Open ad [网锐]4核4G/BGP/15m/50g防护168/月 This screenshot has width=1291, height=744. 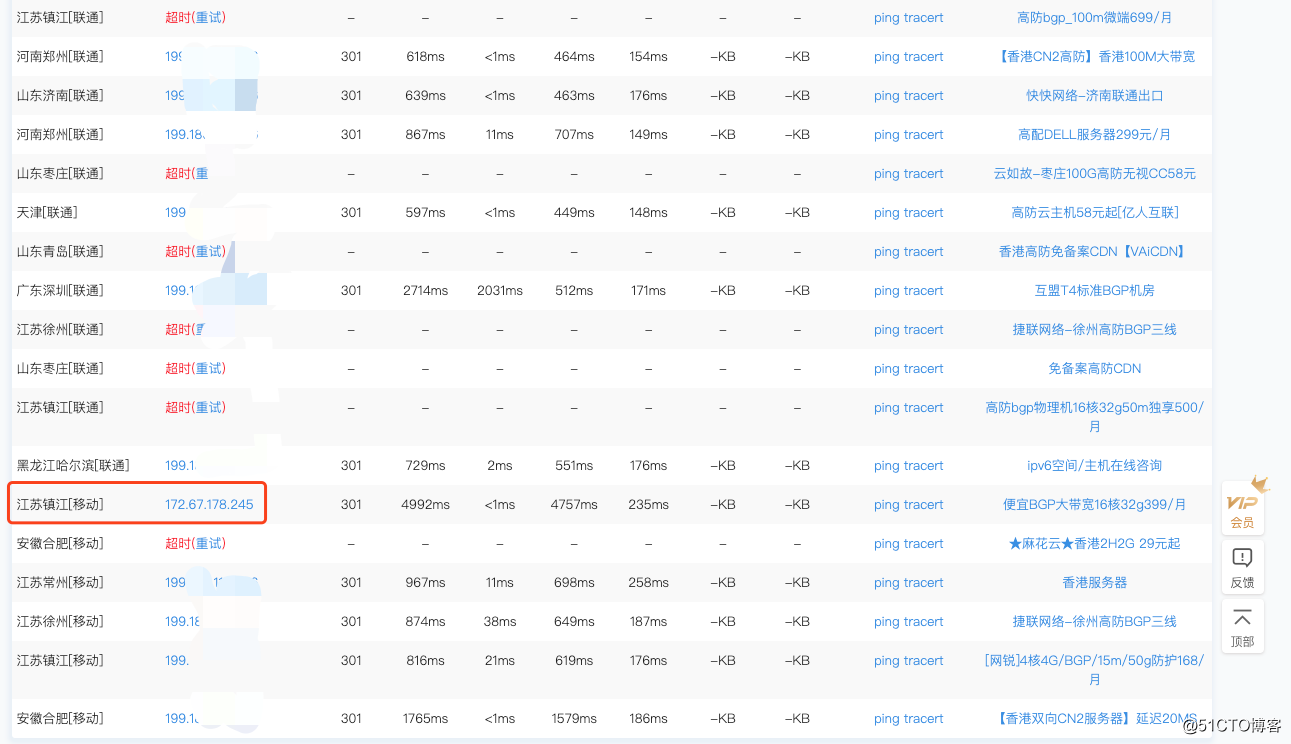(1094, 669)
